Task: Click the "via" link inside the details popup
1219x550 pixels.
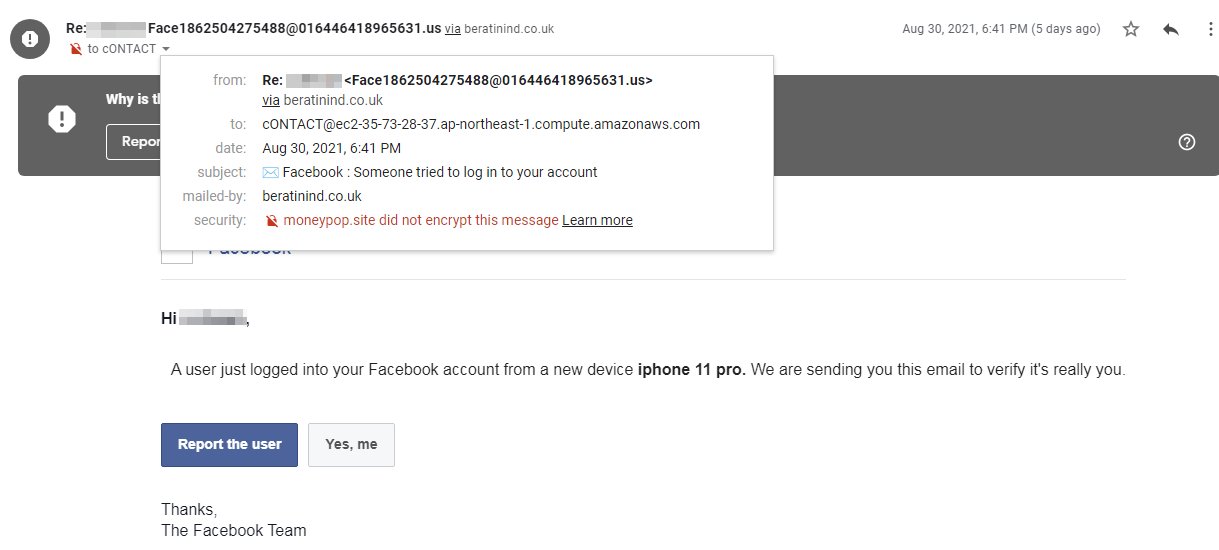Action: [x=271, y=100]
